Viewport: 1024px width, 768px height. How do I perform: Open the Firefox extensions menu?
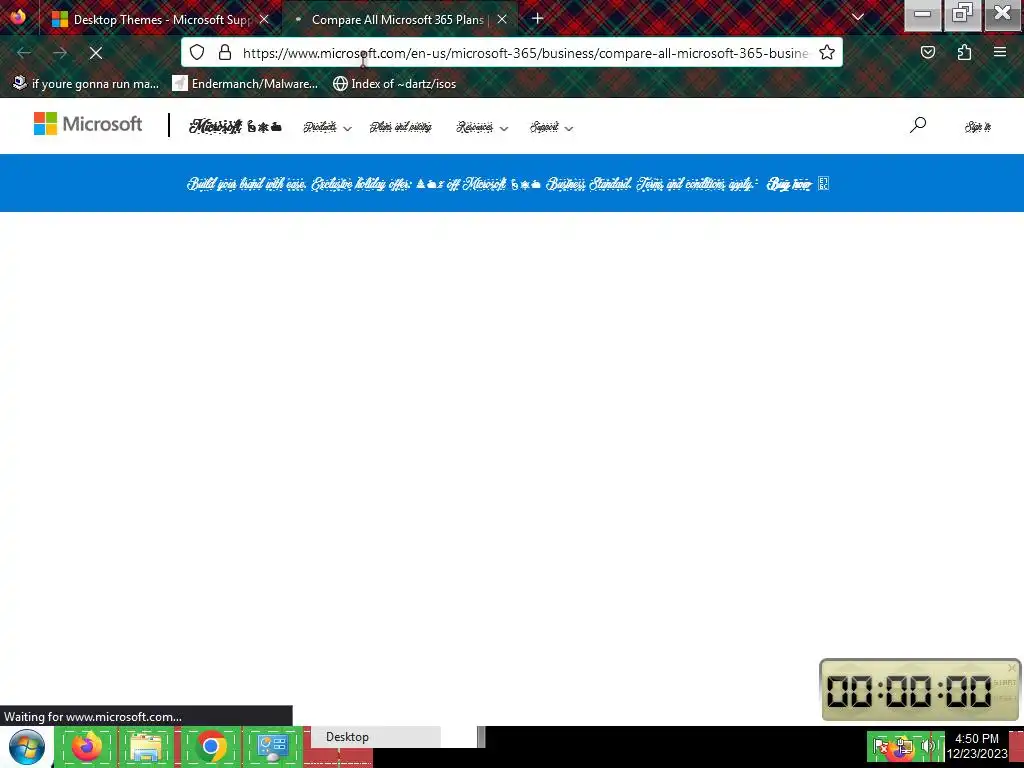964,53
